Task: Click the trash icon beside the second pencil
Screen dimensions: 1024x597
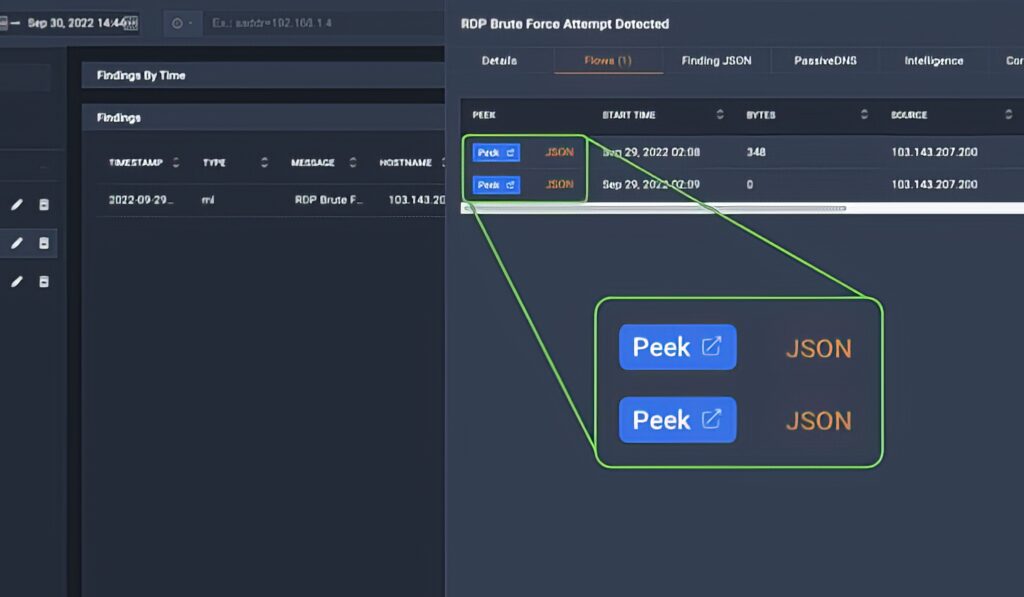Action: click(42, 243)
